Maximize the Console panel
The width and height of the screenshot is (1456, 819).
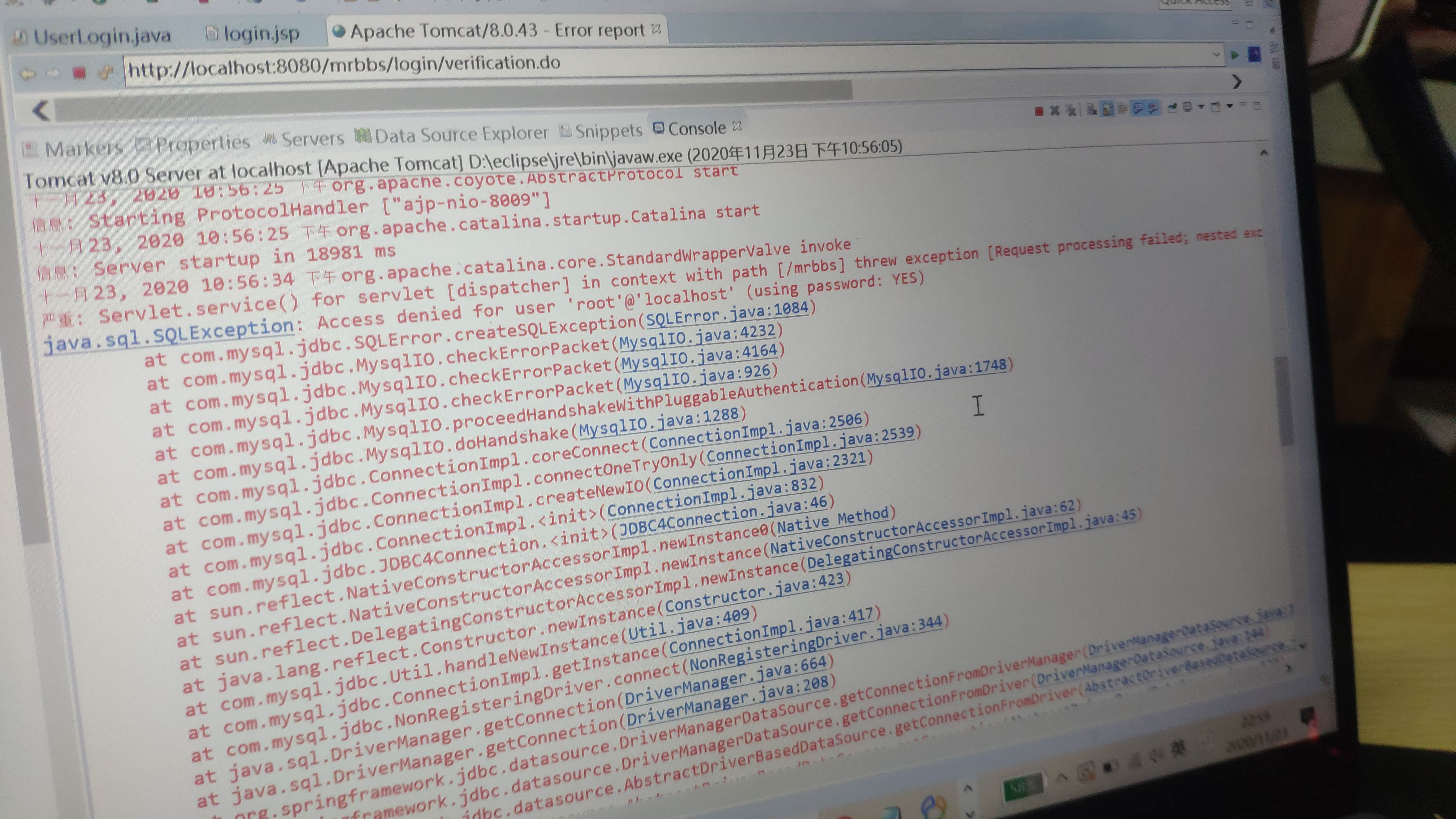pyautogui.click(x=1257, y=105)
